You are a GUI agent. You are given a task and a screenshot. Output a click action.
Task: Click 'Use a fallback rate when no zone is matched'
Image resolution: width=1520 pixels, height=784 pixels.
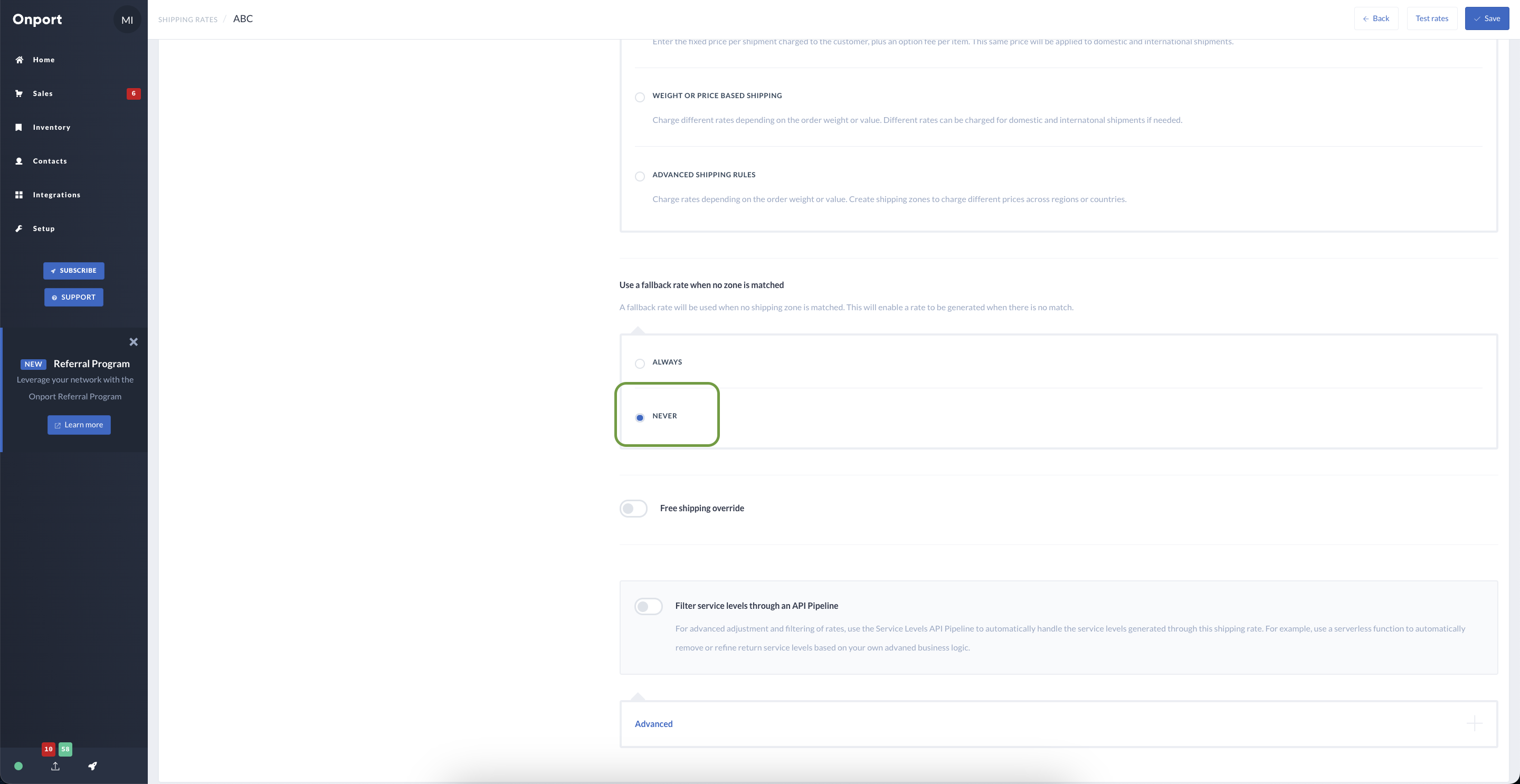pyautogui.click(x=701, y=285)
